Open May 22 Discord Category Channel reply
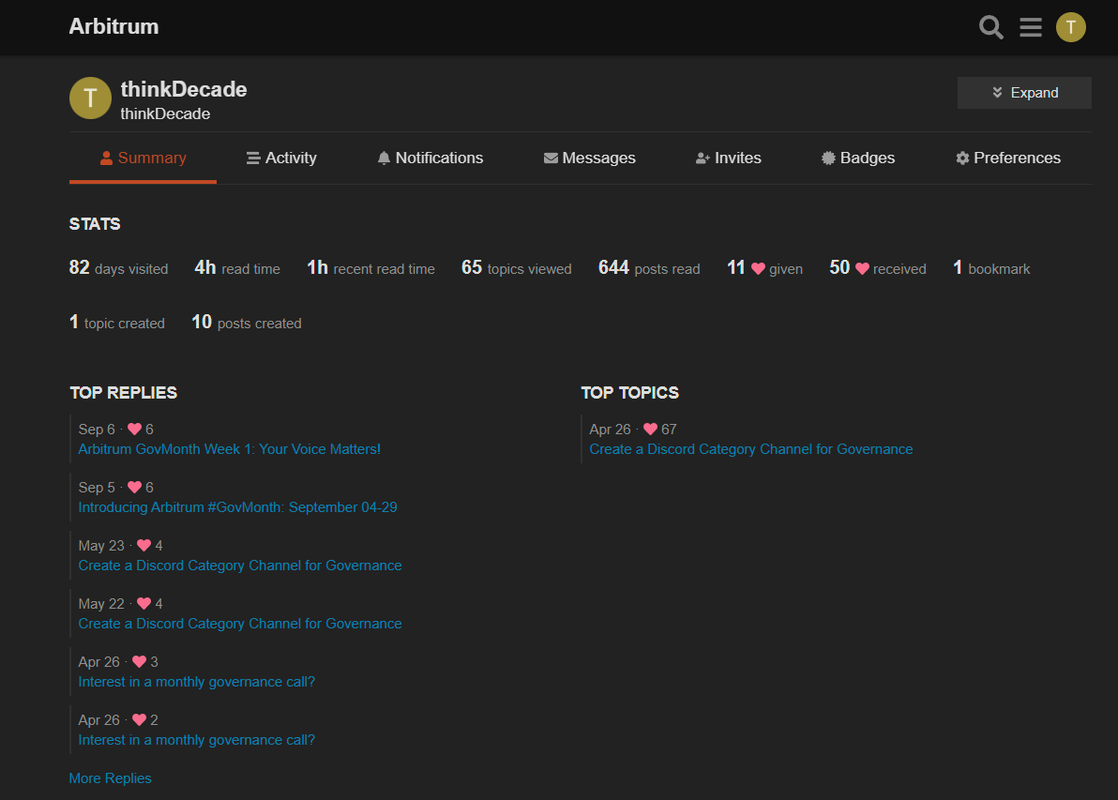This screenshot has width=1118, height=800. (x=240, y=624)
